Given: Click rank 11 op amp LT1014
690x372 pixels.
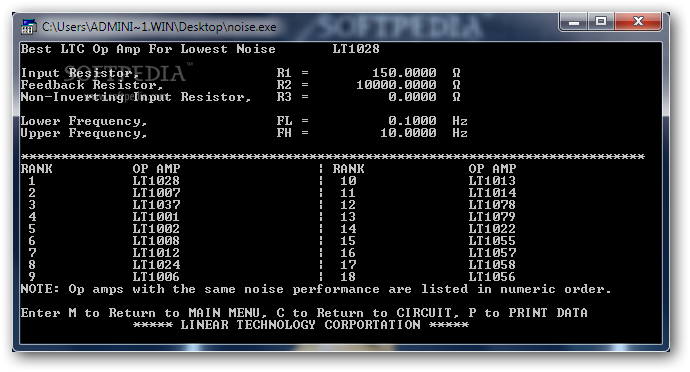Looking at the screenshot, I should (x=492, y=193).
